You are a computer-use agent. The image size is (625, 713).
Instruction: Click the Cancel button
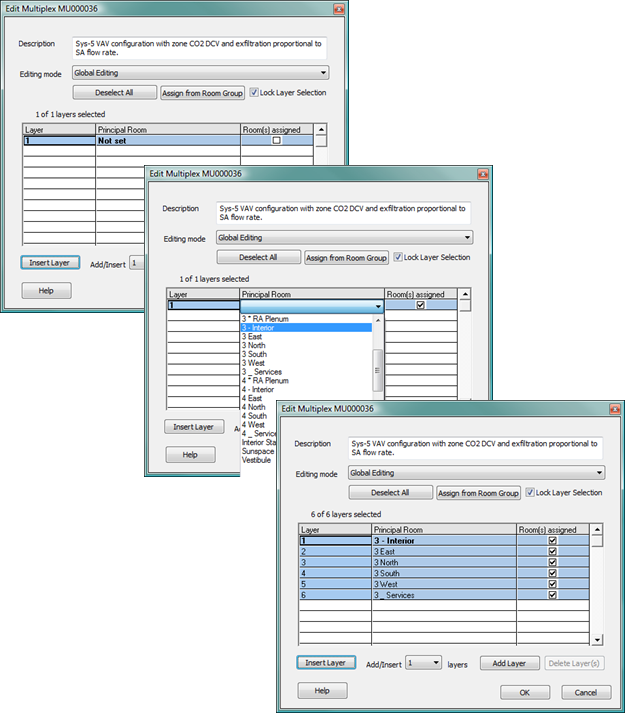pyautogui.click(x=585, y=691)
